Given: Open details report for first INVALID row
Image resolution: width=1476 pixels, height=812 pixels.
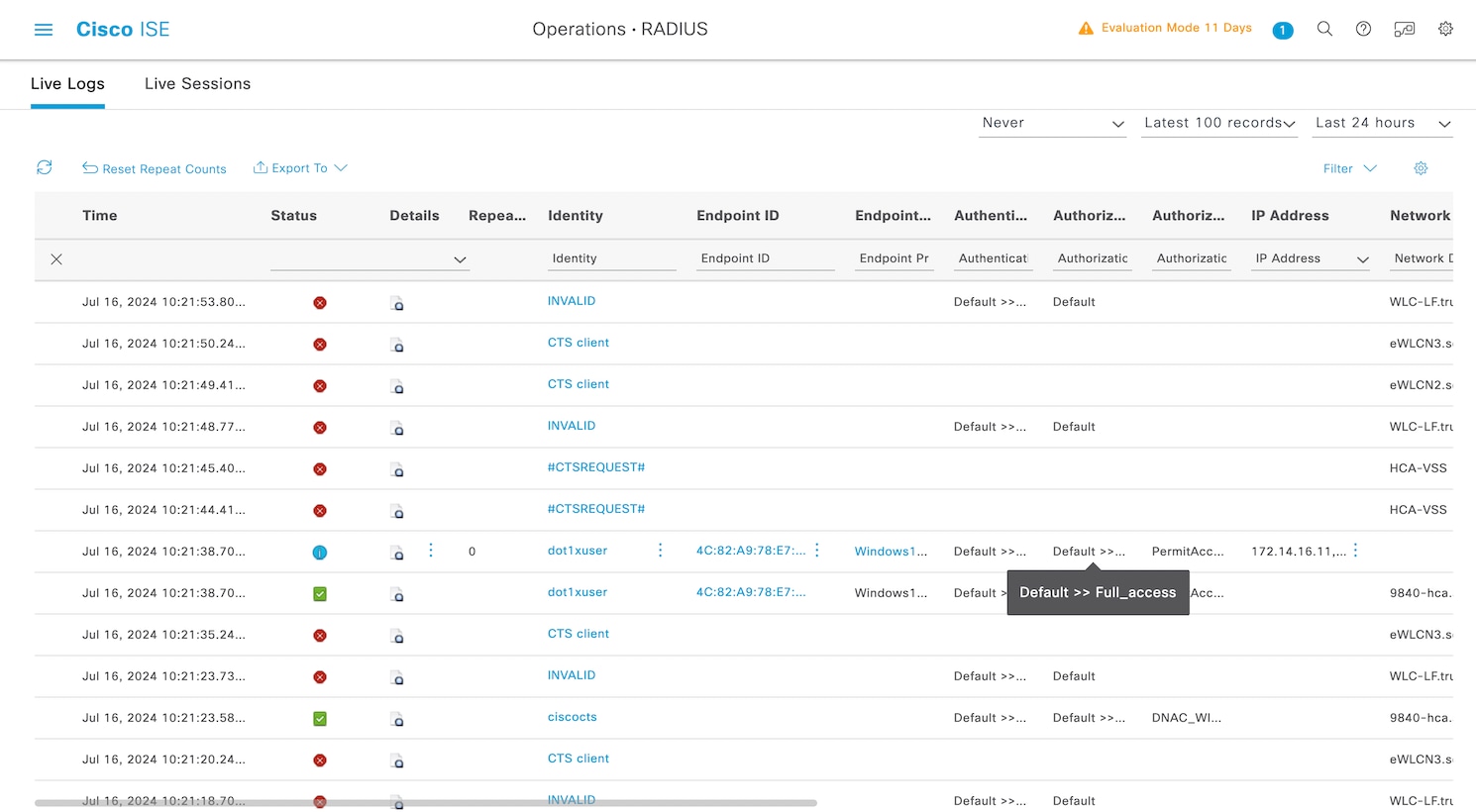Looking at the screenshot, I should pyautogui.click(x=397, y=303).
